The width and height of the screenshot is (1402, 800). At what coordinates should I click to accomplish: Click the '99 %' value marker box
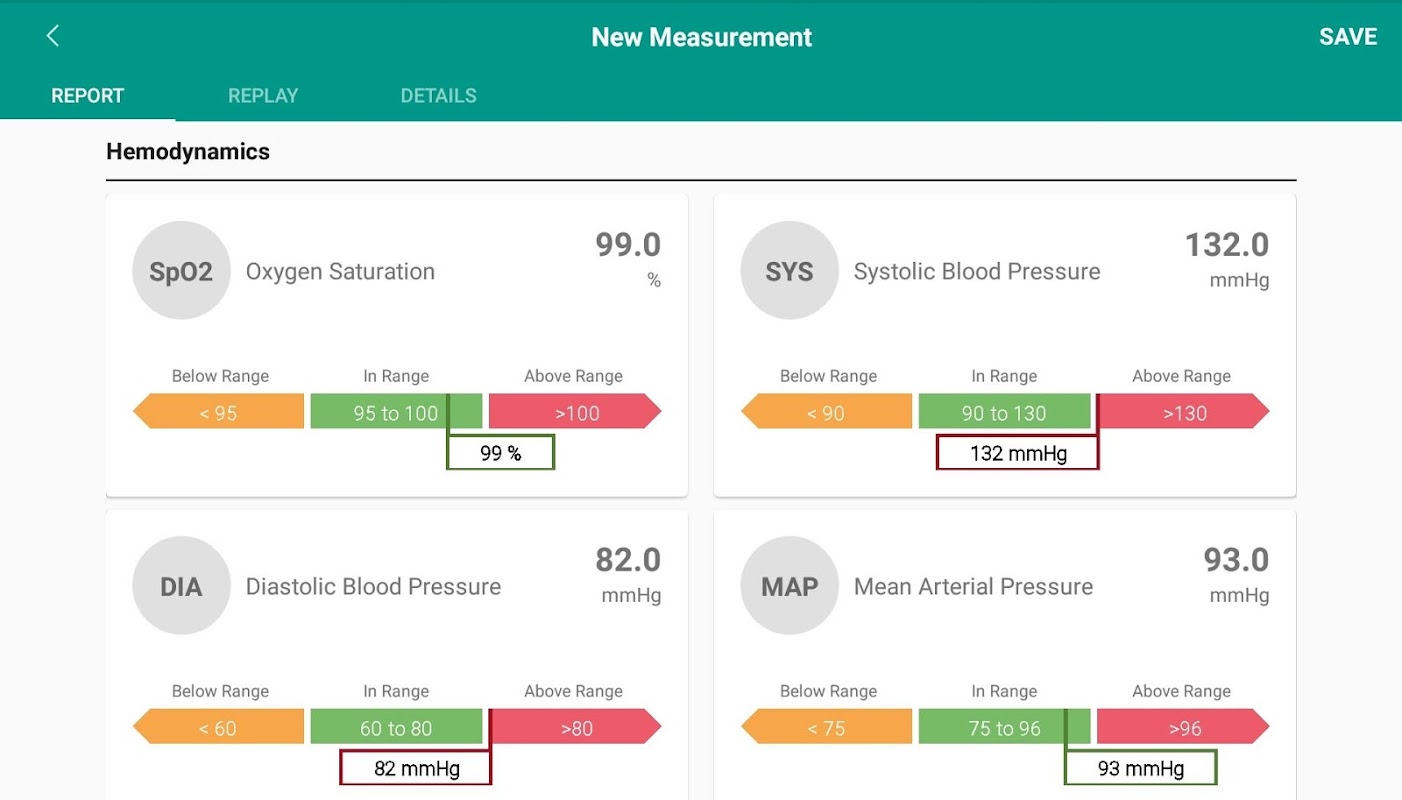coord(500,453)
